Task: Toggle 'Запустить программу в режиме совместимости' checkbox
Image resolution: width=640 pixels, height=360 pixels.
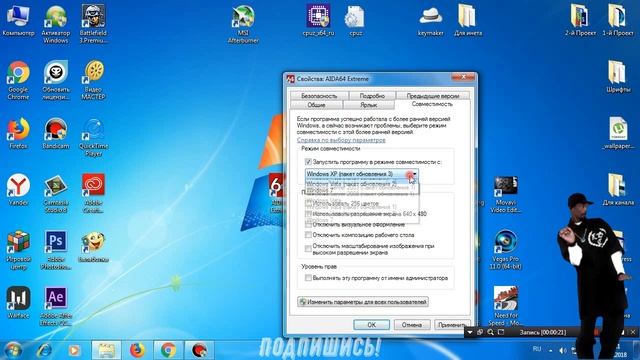Action: (308, 162)
